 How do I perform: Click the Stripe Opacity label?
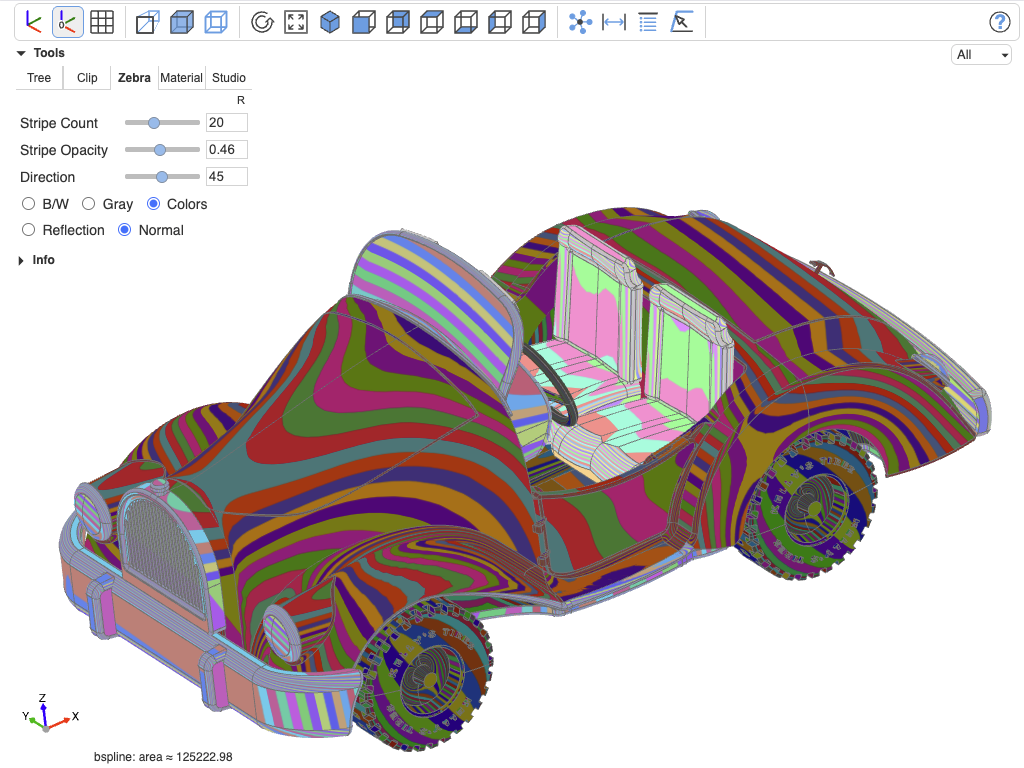(x=64, y=150)
